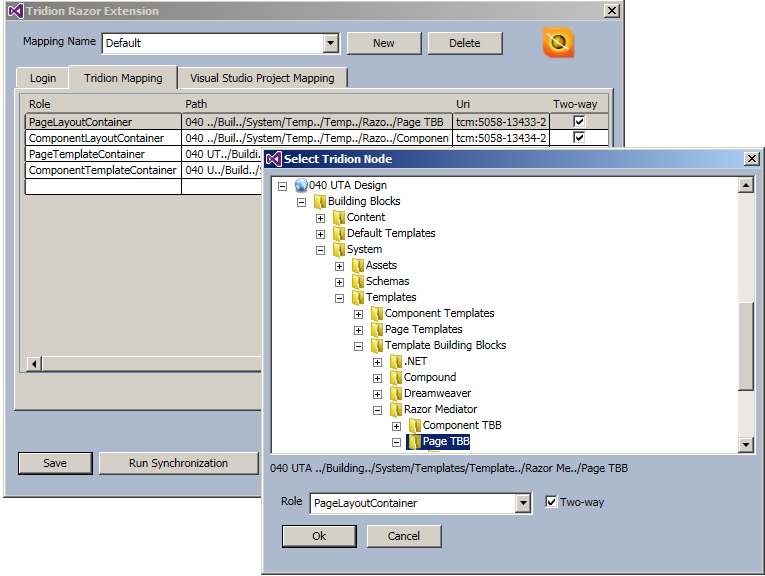765x576 pixels.
Task: Click the orange Tridion logo icon
Action: pyautogui.click(x=558, y=42)
